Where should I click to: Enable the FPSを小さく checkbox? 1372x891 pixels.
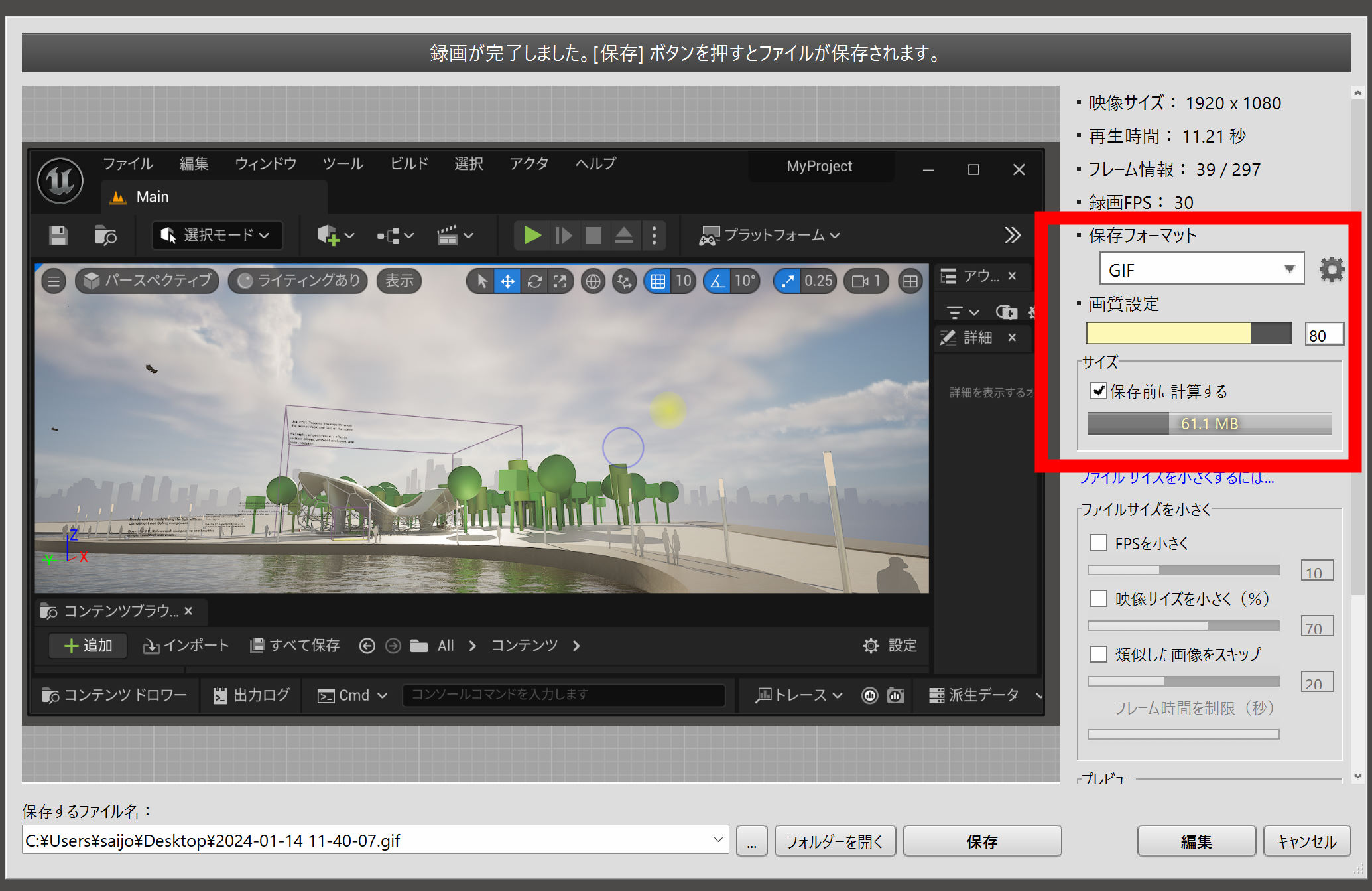[x=1099, y=543]
